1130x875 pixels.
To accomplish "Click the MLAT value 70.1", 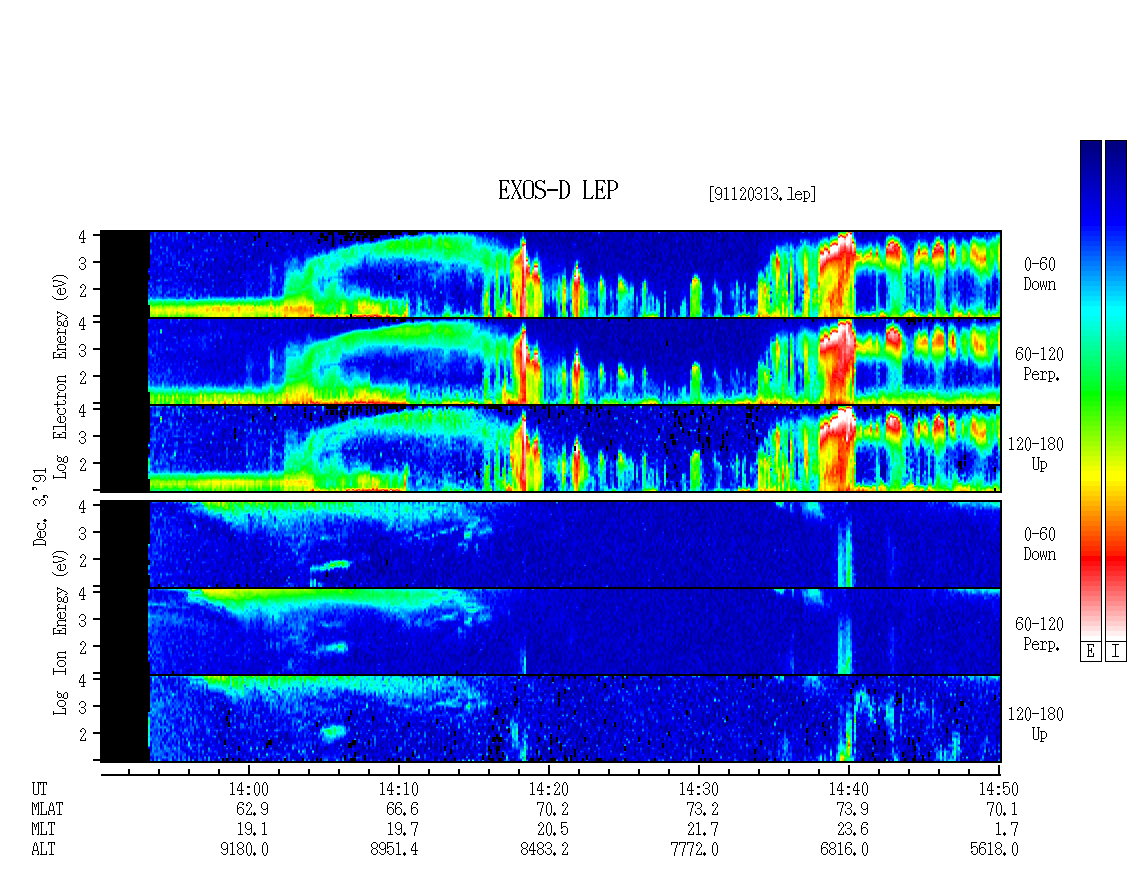I will (1002, 809).
